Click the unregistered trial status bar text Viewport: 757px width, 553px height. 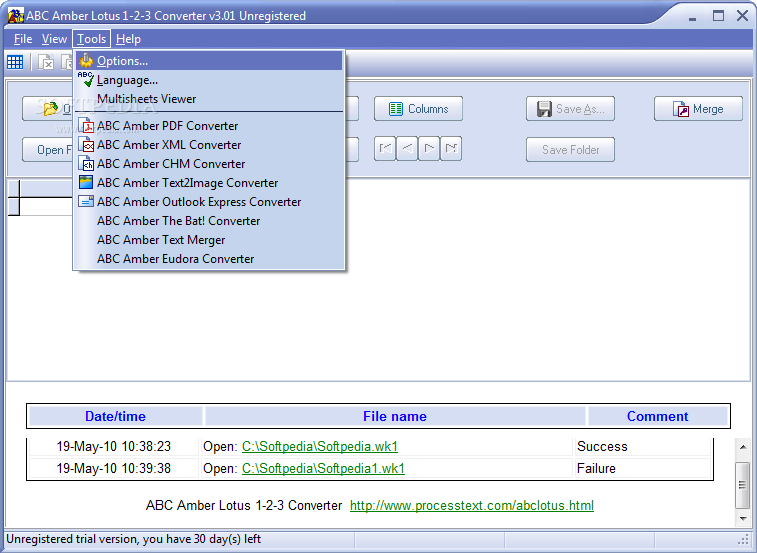click(133, 539)
